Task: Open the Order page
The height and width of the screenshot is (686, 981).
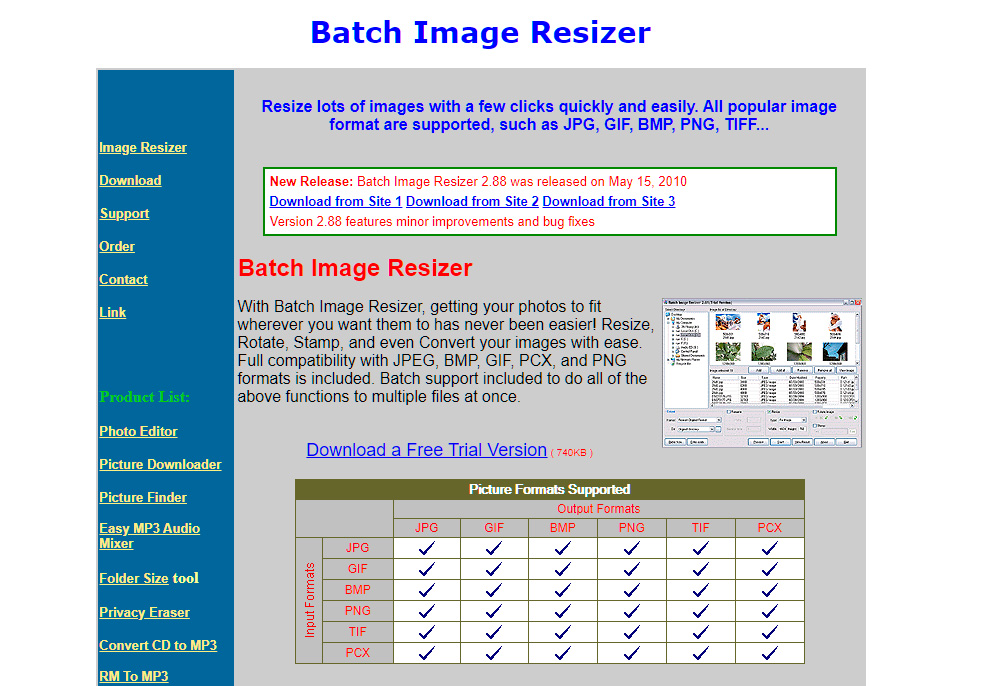Action: [x=116, y=246]
